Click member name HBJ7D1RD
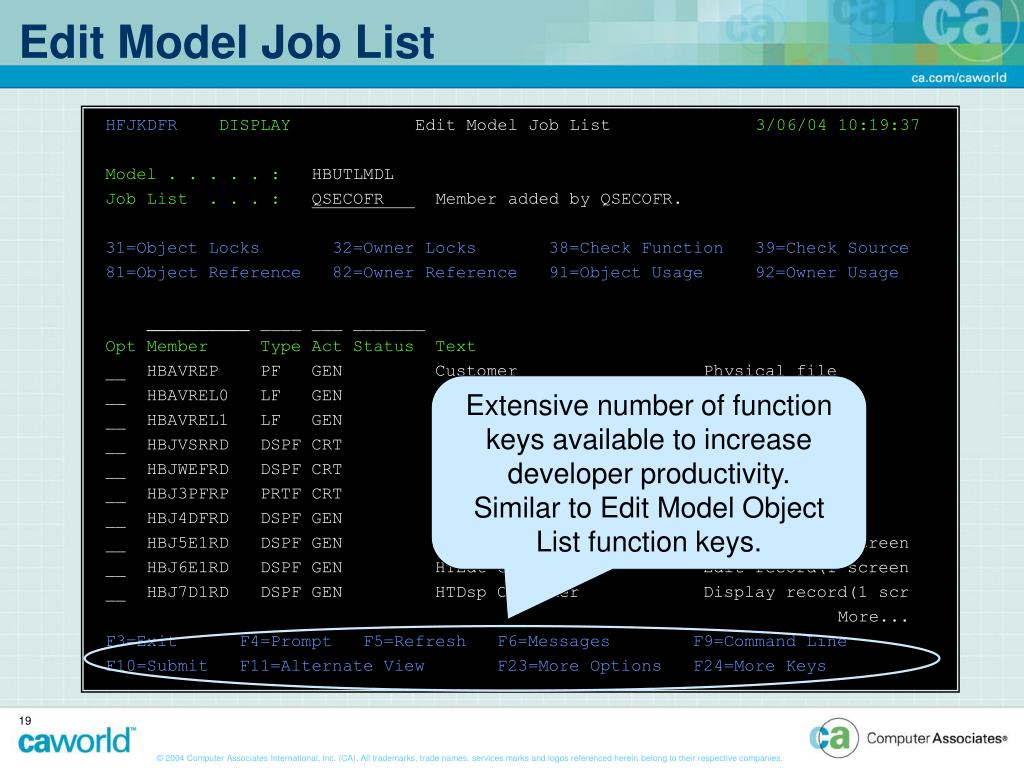1024x768 pixels. (187, 592)
